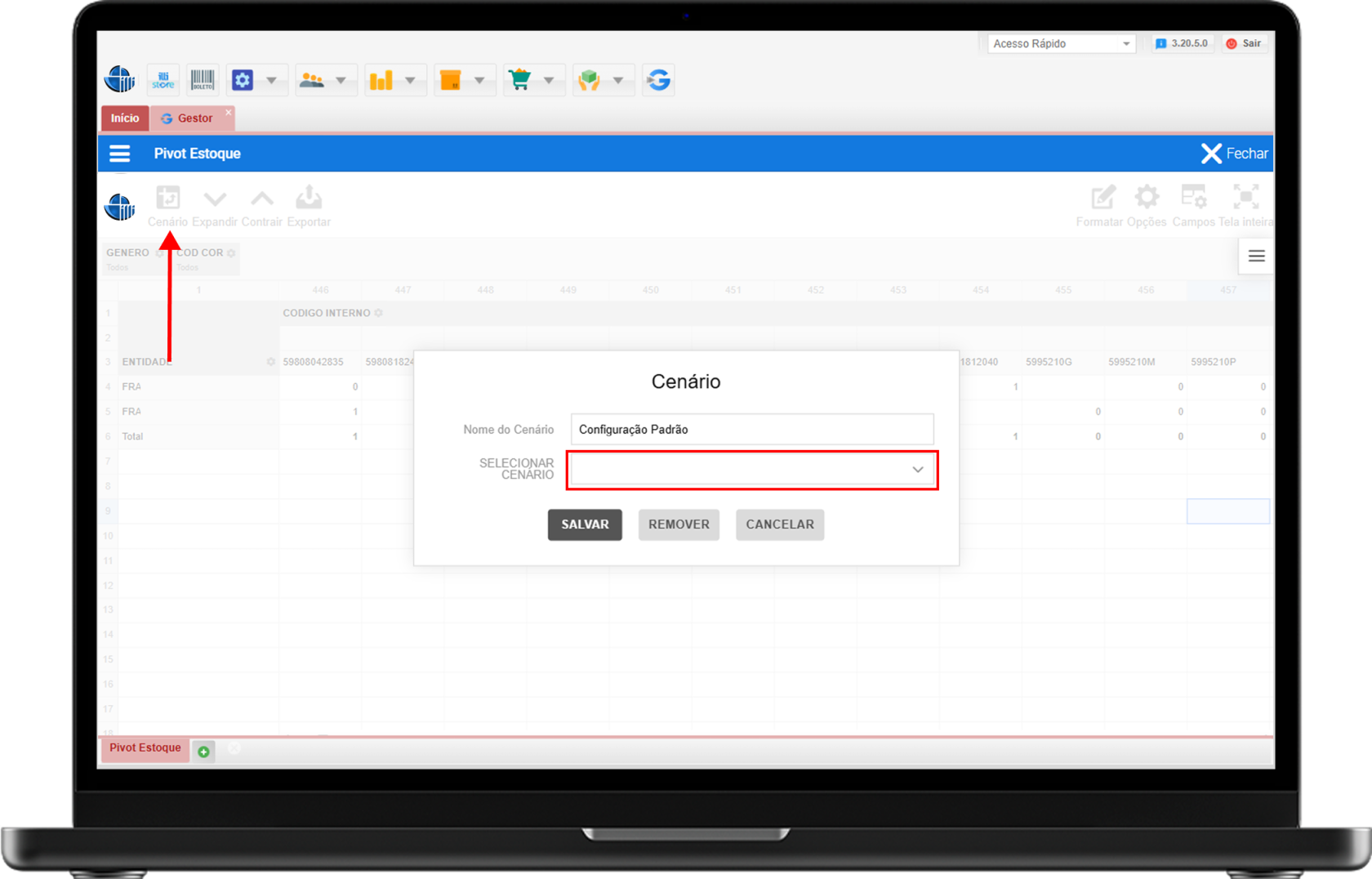Open the hamburger menu beside Pivot Estoque
This screenshot has height=879, width=1372.
click(x=120, y=154)
